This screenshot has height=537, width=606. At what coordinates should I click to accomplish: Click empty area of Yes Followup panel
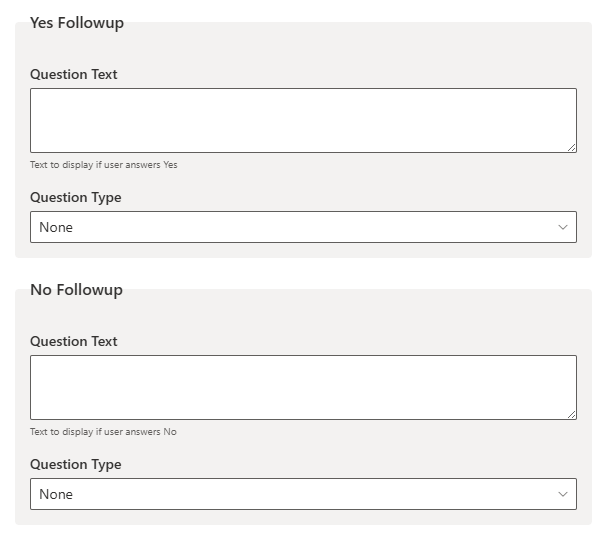pos(348,46)
